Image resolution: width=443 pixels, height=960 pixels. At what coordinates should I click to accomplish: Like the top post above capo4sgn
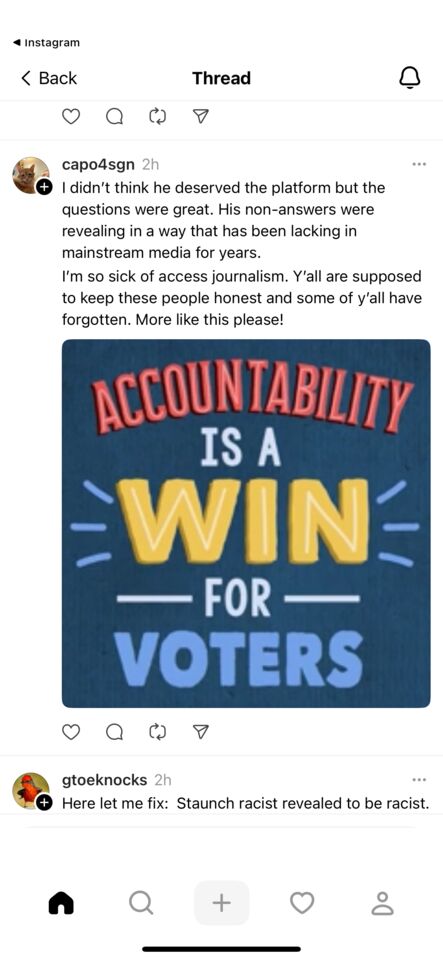pyautogui.click(x=72, y=116)
